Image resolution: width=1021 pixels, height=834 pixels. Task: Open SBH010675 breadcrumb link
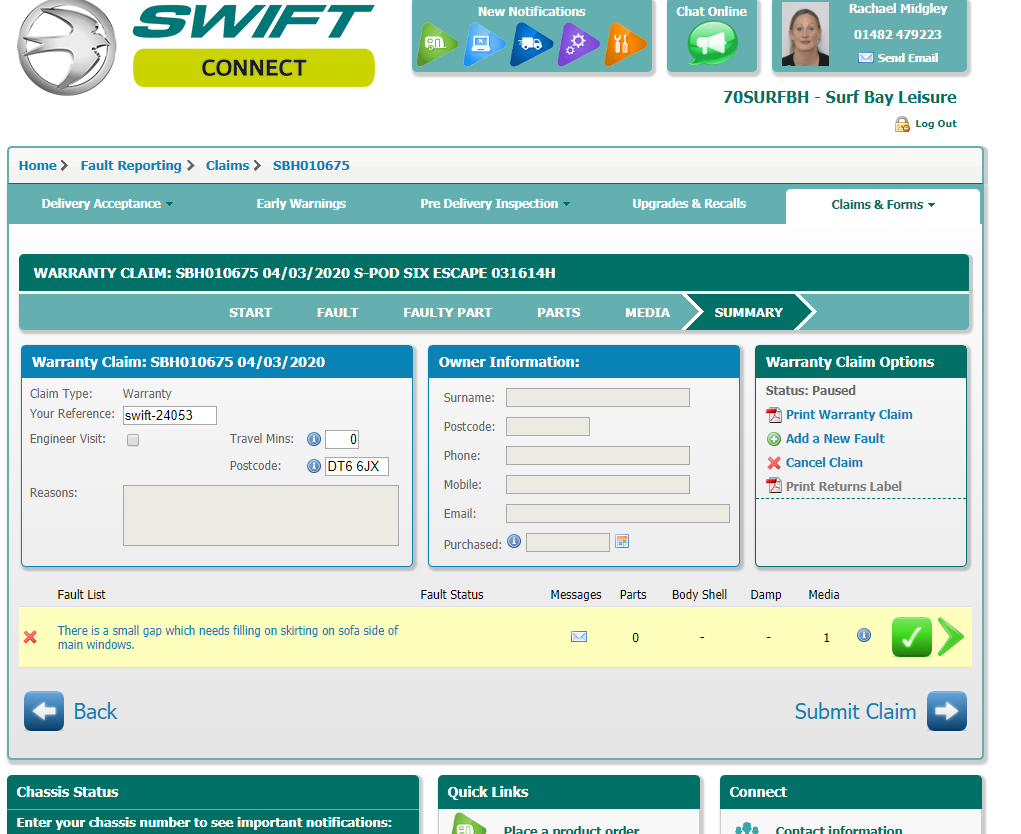tap(311, 165)
